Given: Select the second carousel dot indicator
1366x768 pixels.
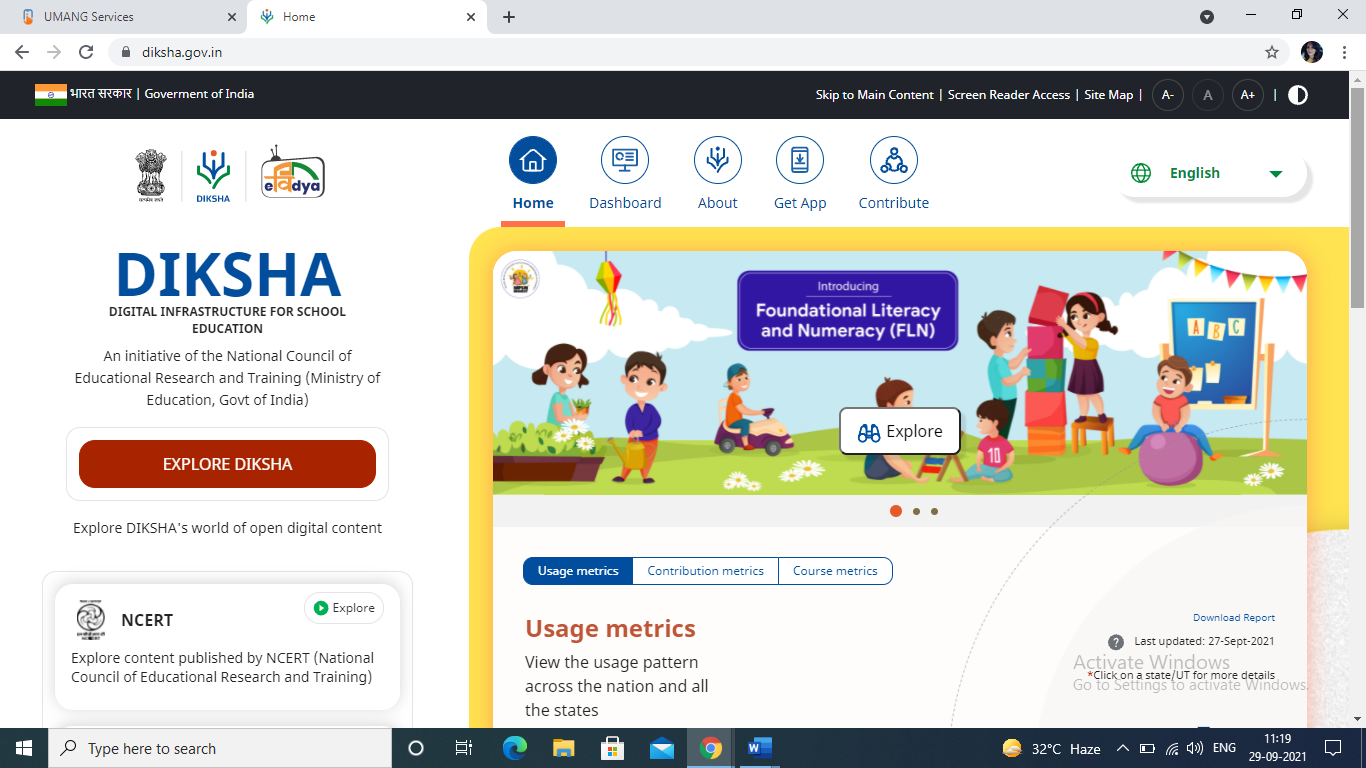Looking at the screenshot, I should click(x=915, y=511).
